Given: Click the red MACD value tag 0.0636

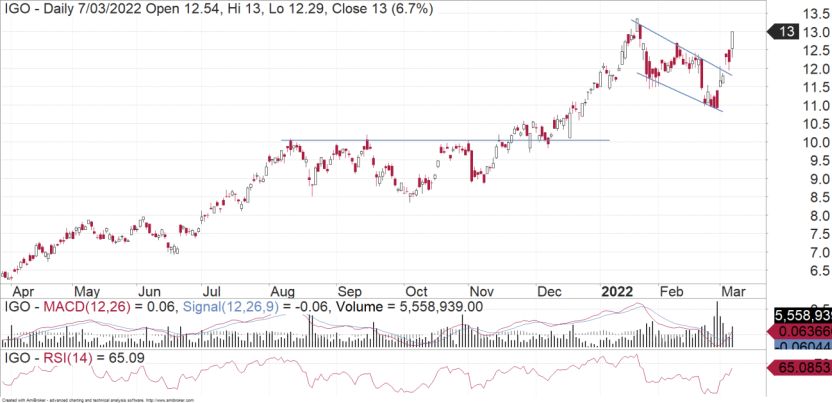Looking at the screenshot, I should click(x=801, y=331).
